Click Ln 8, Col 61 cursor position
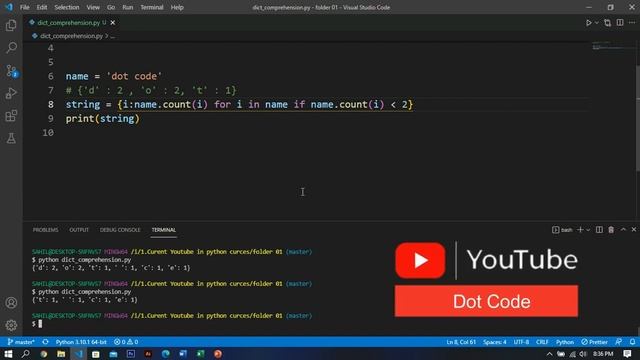The height and width of the screenshot is (360, 640). click(461, 342)
